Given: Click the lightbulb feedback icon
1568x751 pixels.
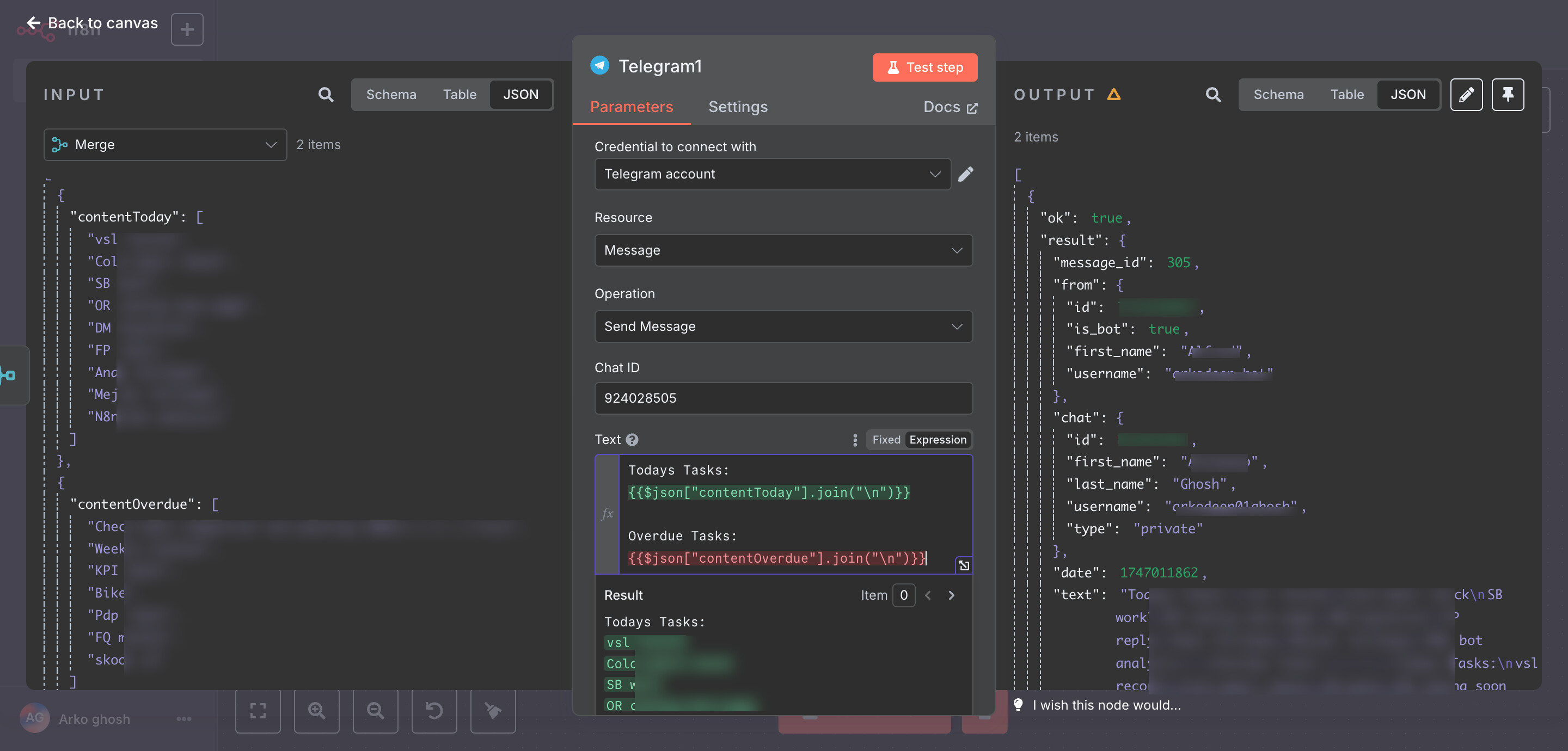Looking at the screenshot, I should click(1018, 705).
